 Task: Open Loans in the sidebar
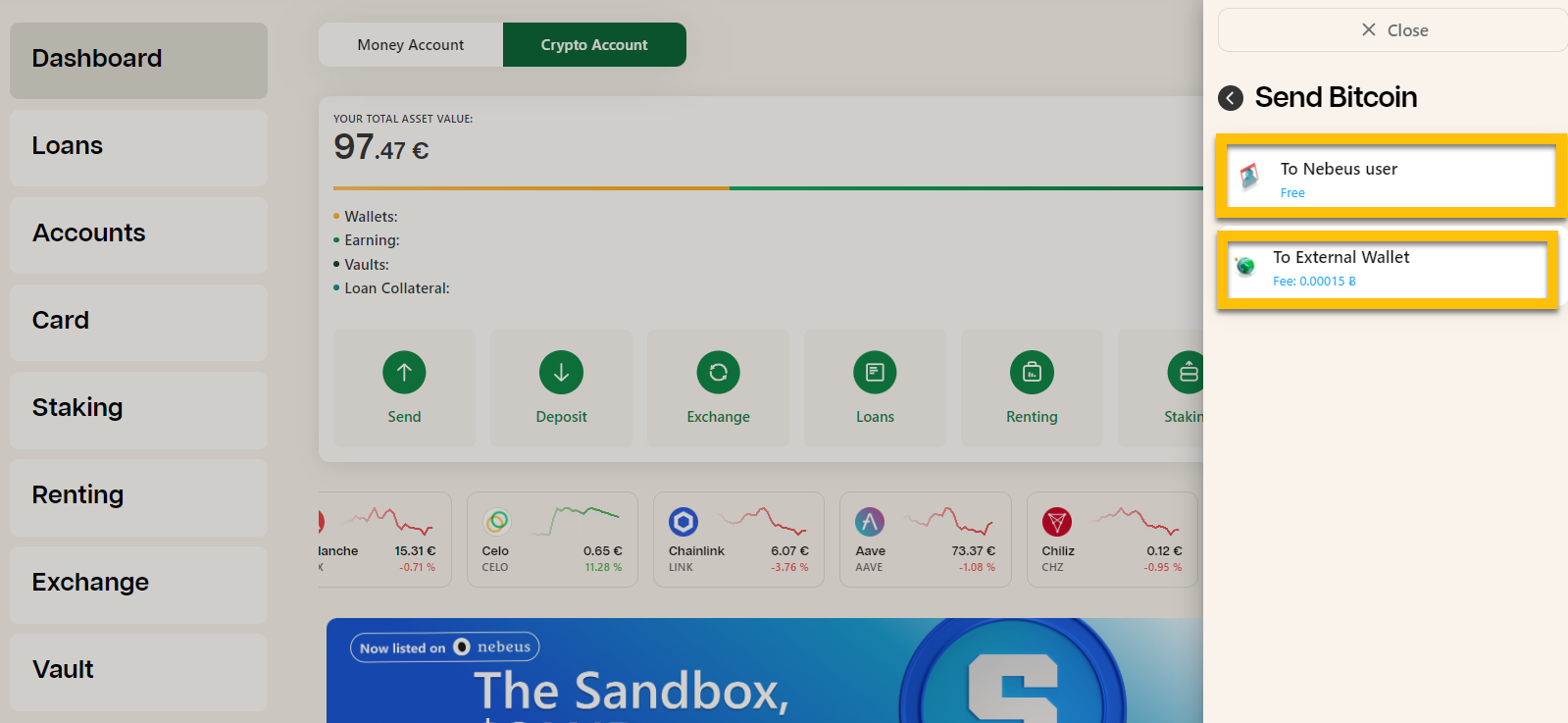(138, 147)
